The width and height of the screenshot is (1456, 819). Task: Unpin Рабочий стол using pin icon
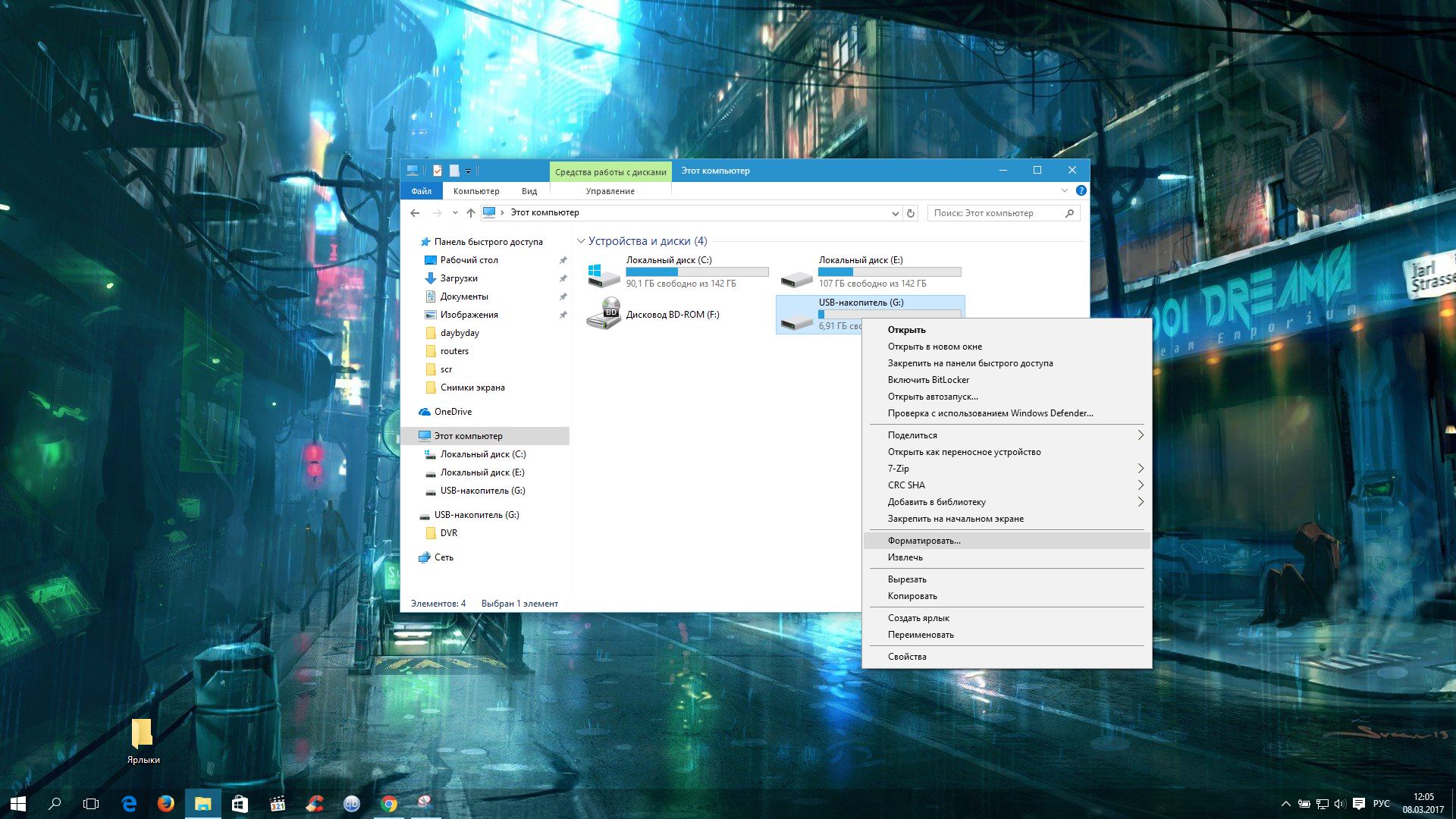tap(563, 260)
